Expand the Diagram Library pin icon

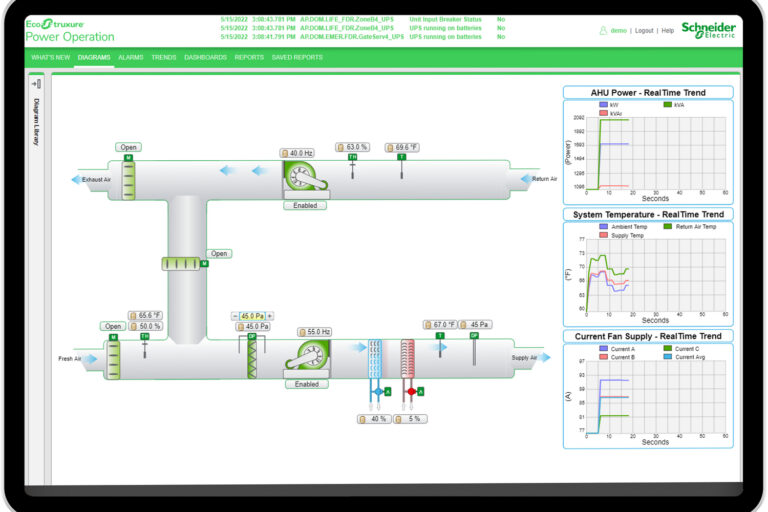coord(36,84)
